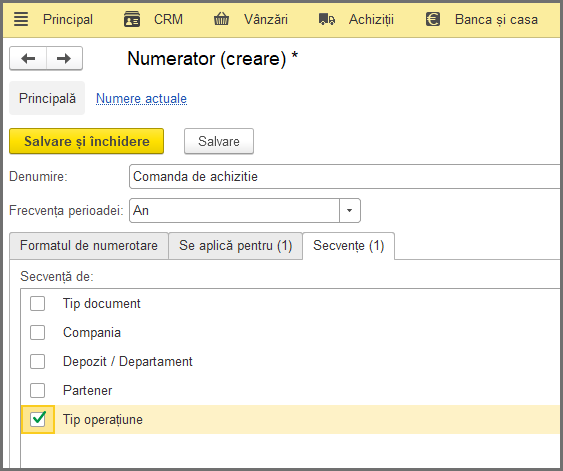Image resolution: width=563 pixels, height=471 pixels.
Task: Click the Salvare button
Action: [x=219, y=141]
